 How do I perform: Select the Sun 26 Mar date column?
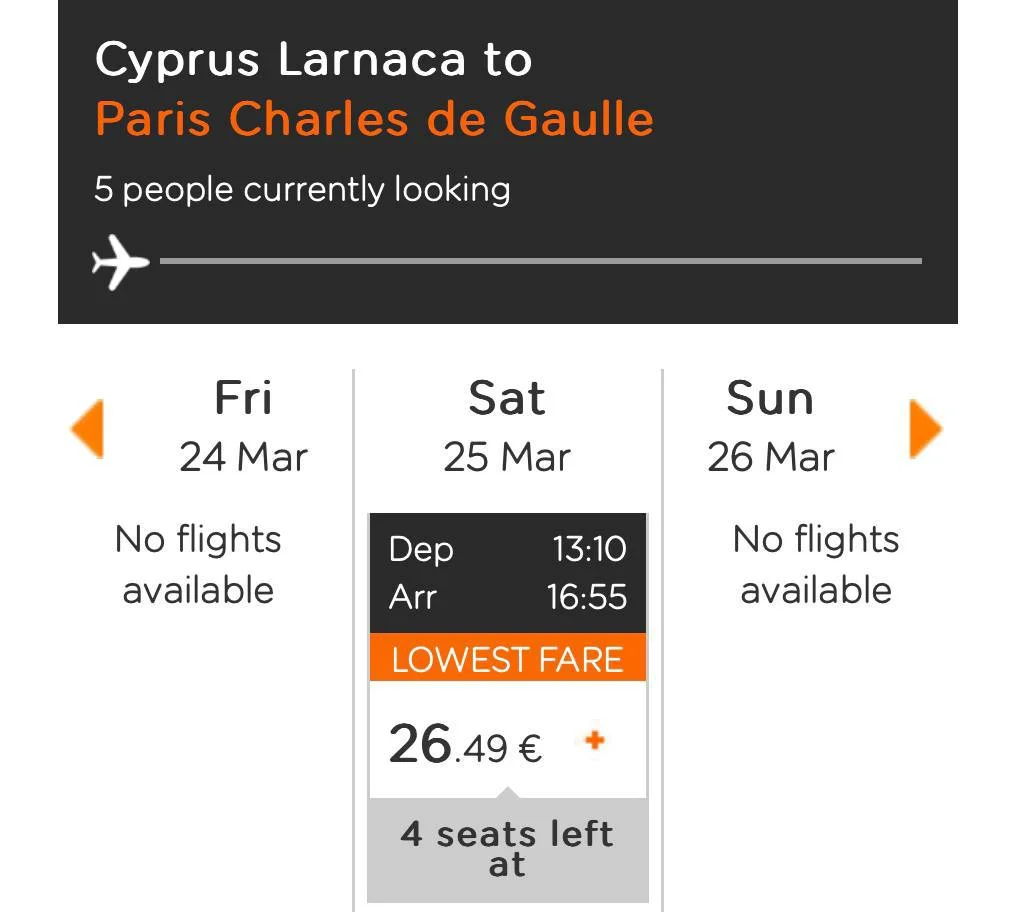tap(770, 426)
